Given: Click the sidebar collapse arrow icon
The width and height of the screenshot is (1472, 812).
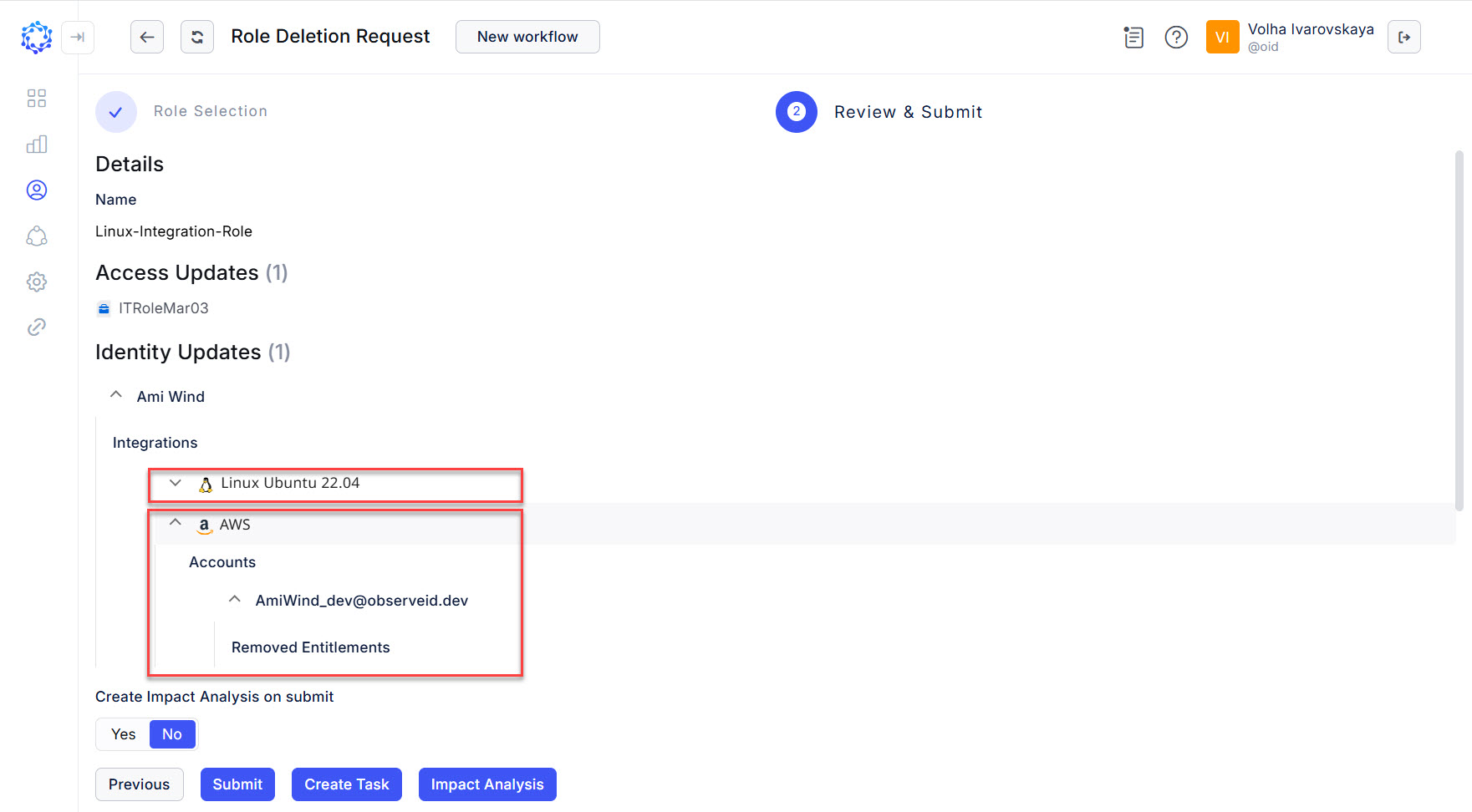Looking at the screenshot, I should pyautogui.click(x=78, y=38).
